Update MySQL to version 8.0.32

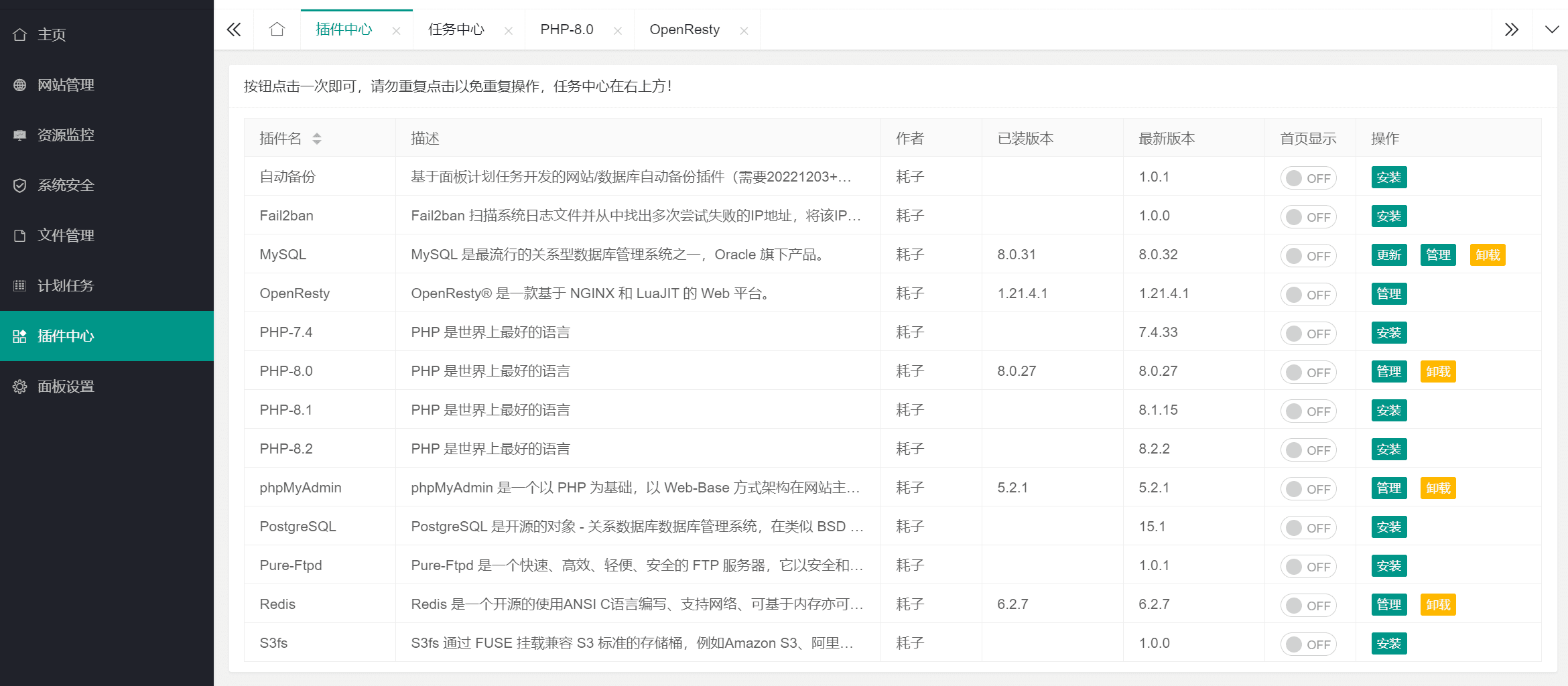click(1388, 255)
